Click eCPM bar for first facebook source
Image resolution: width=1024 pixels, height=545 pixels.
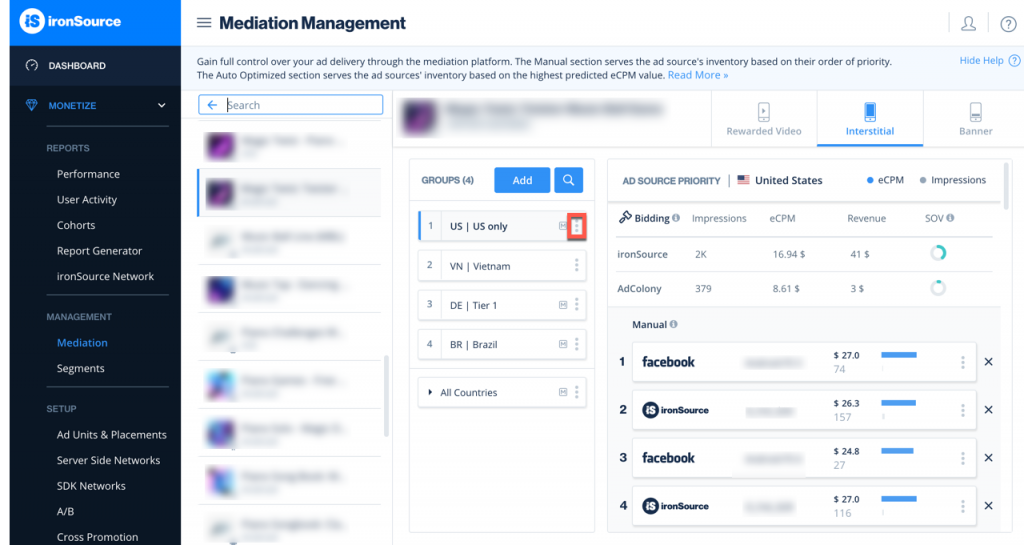click(x=899, y=355)
